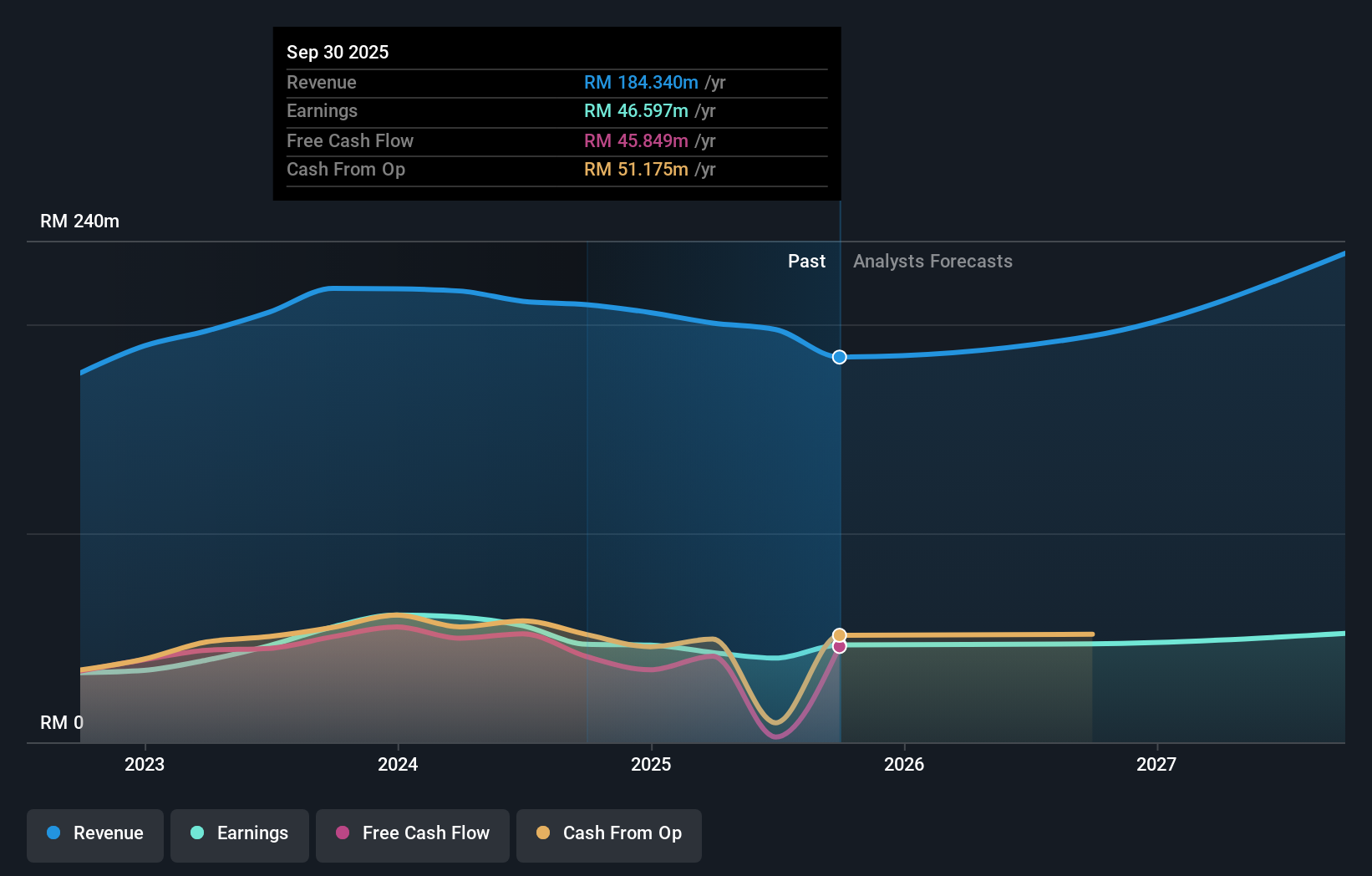Click the Revenue value RM 184.340m in tooltip

coord(640,83)
